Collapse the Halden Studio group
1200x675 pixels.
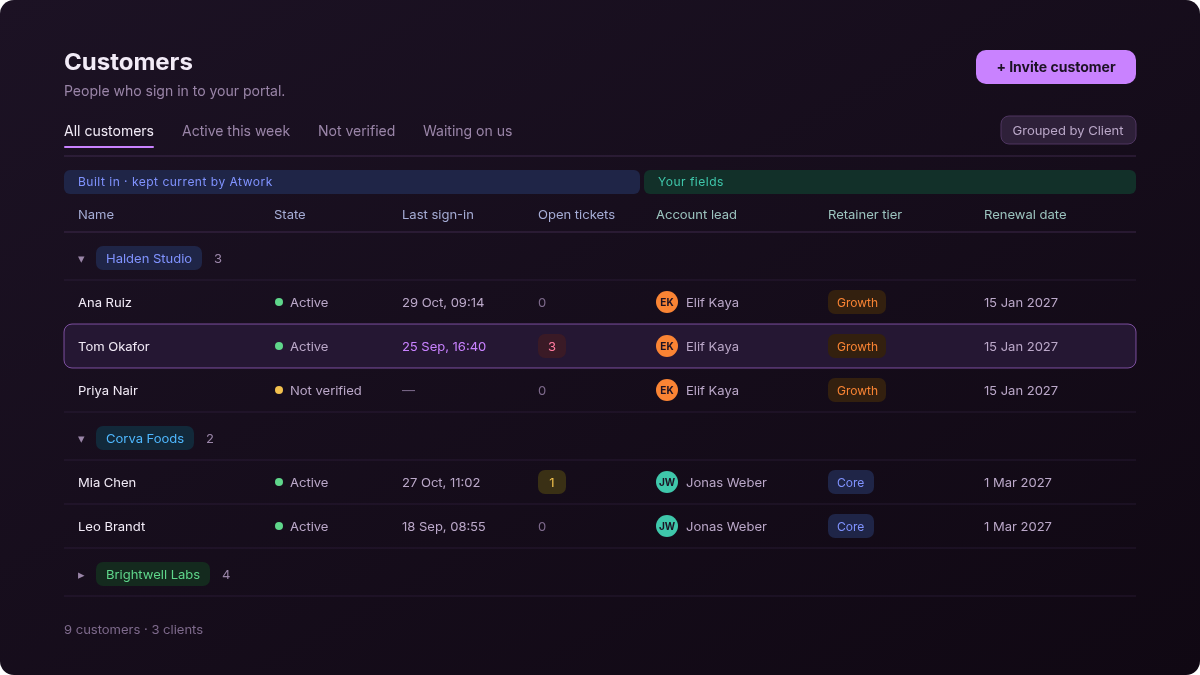[x=82, y=259]
